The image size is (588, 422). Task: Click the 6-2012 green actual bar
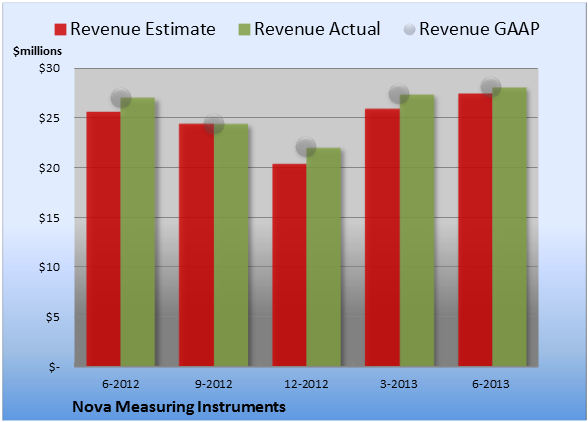click(138, 232)
